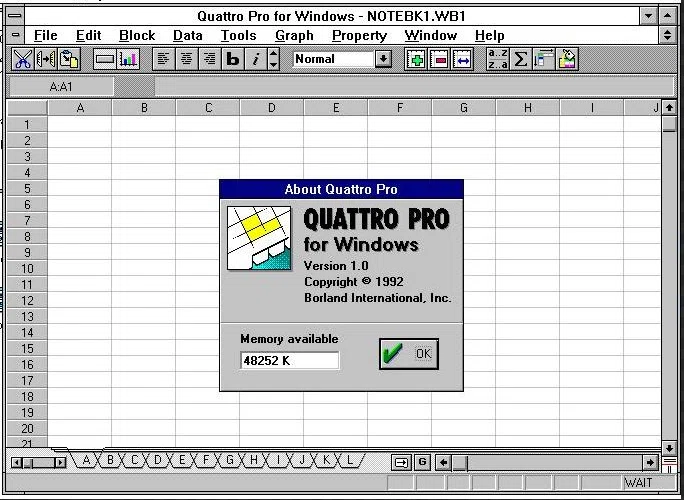This screenshot has height=500, width=684.
Task: Select column D header
Action: [x=271, y=108]
